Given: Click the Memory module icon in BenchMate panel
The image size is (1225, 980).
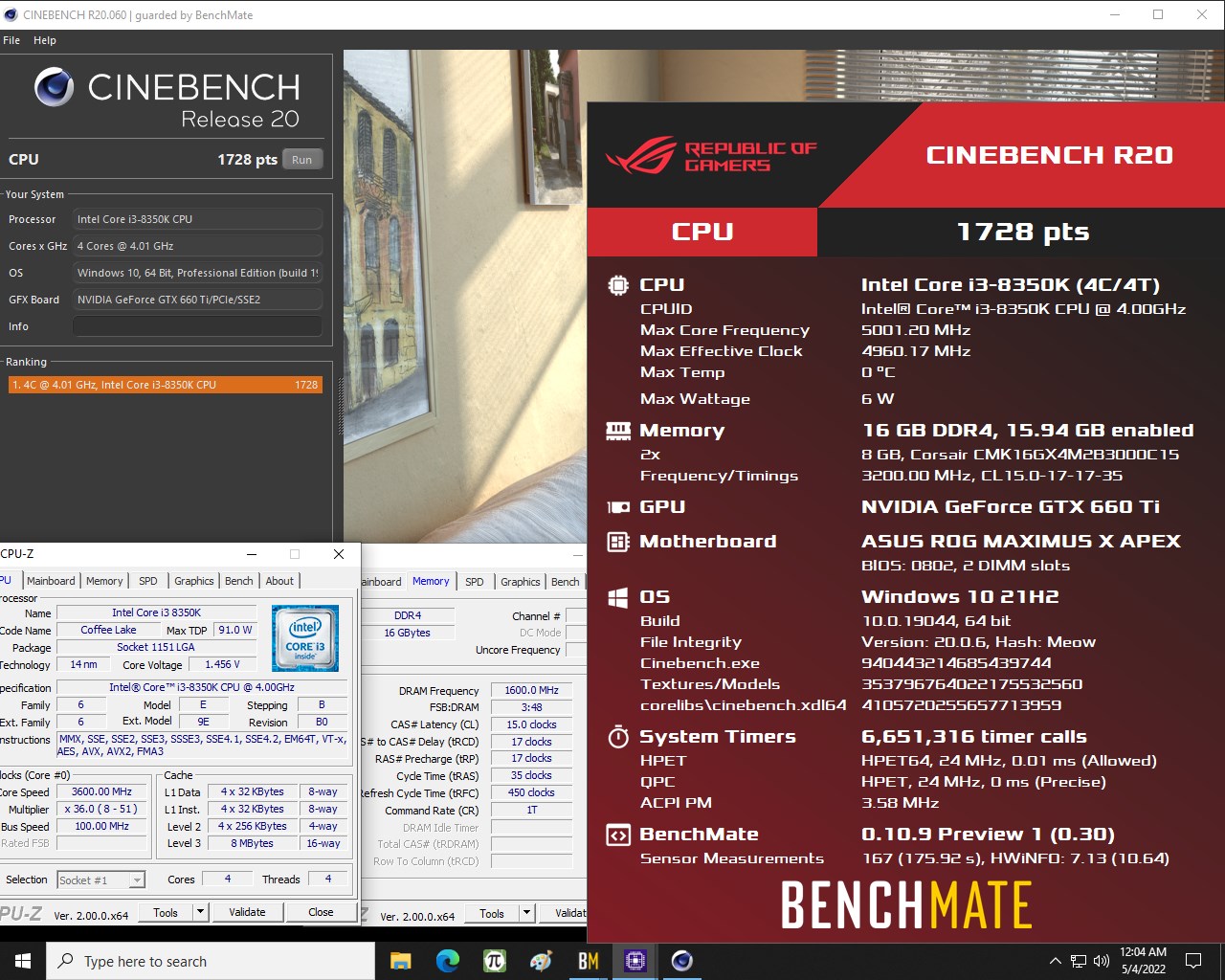Looking at the screenshot, I should coord(618,431).
